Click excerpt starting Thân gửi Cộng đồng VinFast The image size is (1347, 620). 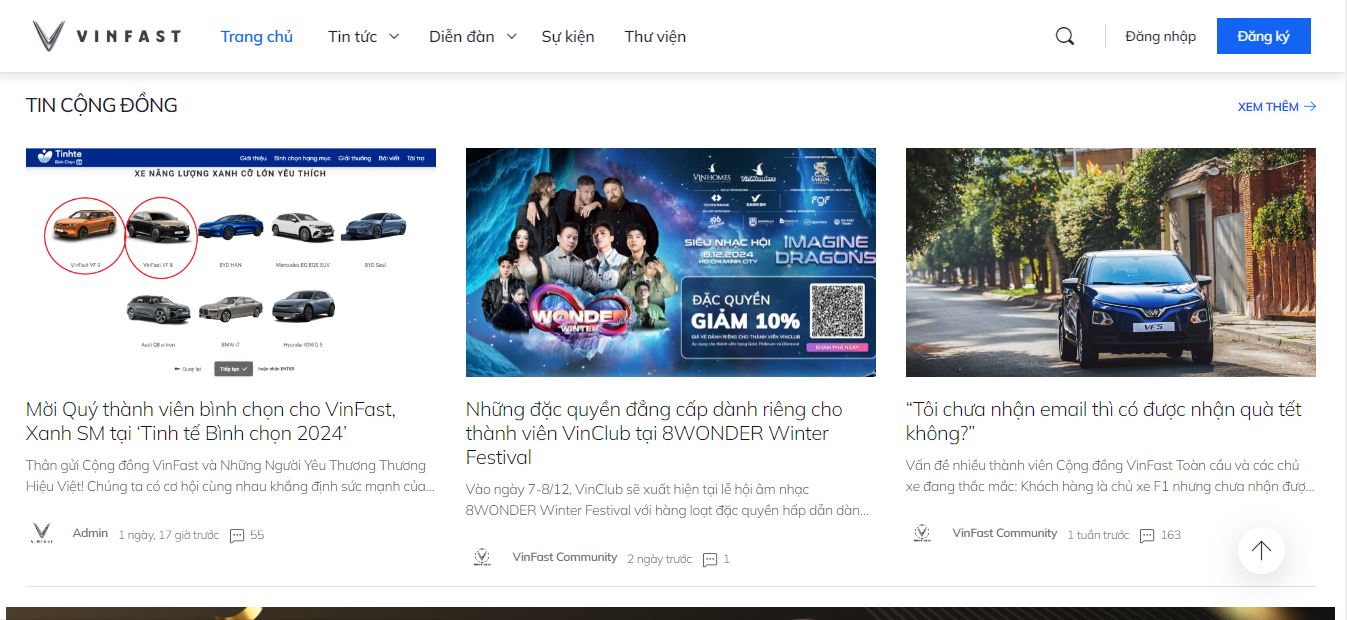pos(231,476)
